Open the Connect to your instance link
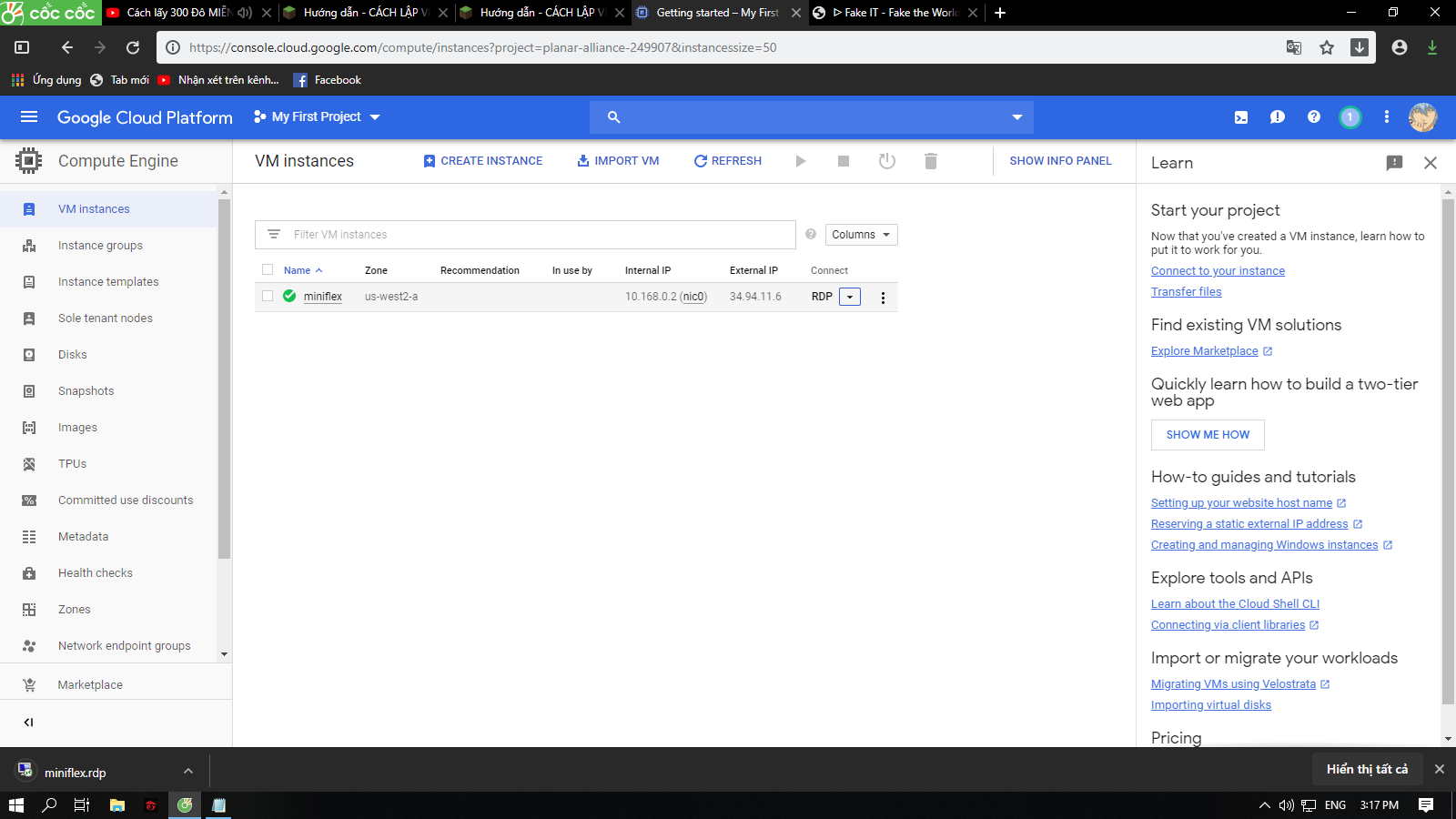 (1218, 271)
